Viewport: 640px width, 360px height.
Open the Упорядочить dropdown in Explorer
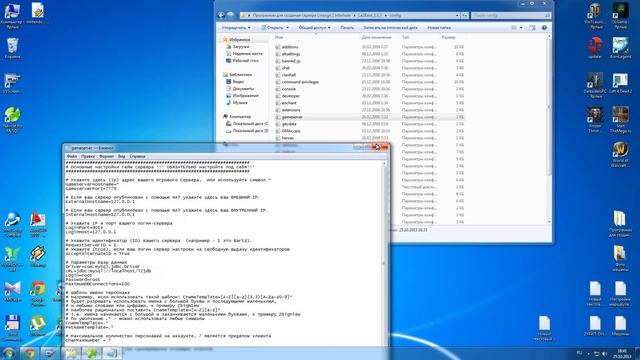pos(236,27)
